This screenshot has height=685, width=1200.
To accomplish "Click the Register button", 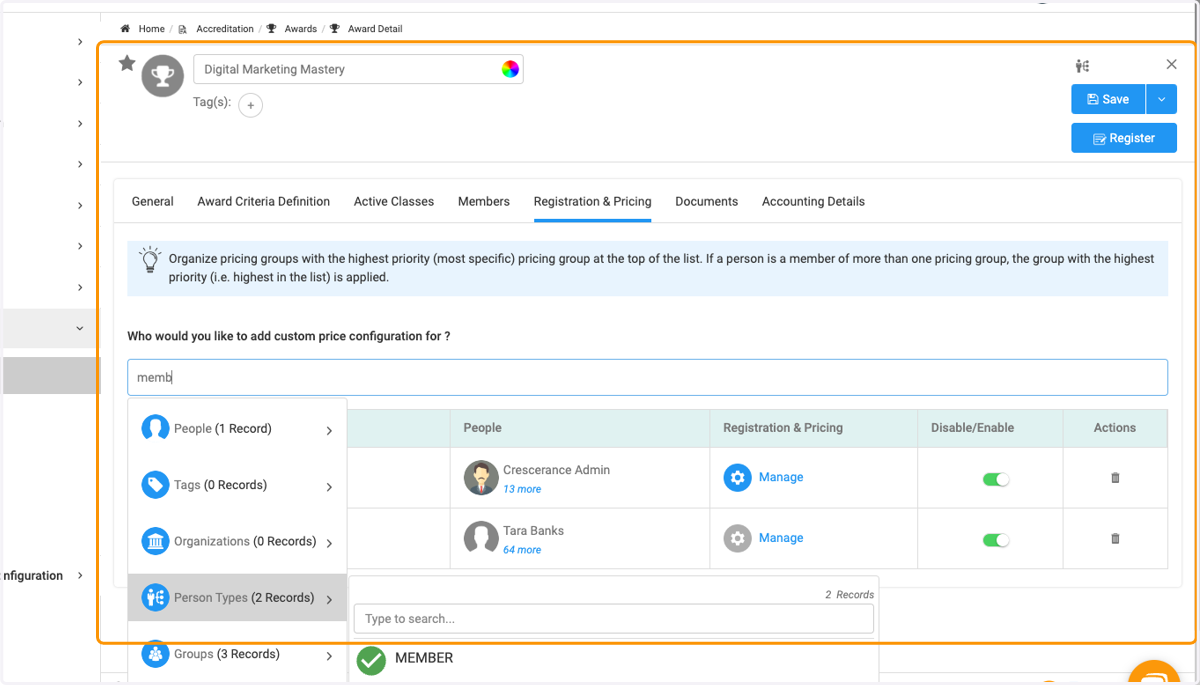I will [x=1124, y=138].
